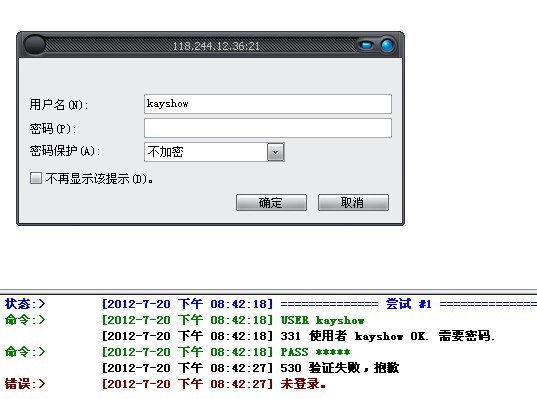Cancel the dialog with 取消 button
The height and width of the screenshot is (399, 537).
coord(353,202)
